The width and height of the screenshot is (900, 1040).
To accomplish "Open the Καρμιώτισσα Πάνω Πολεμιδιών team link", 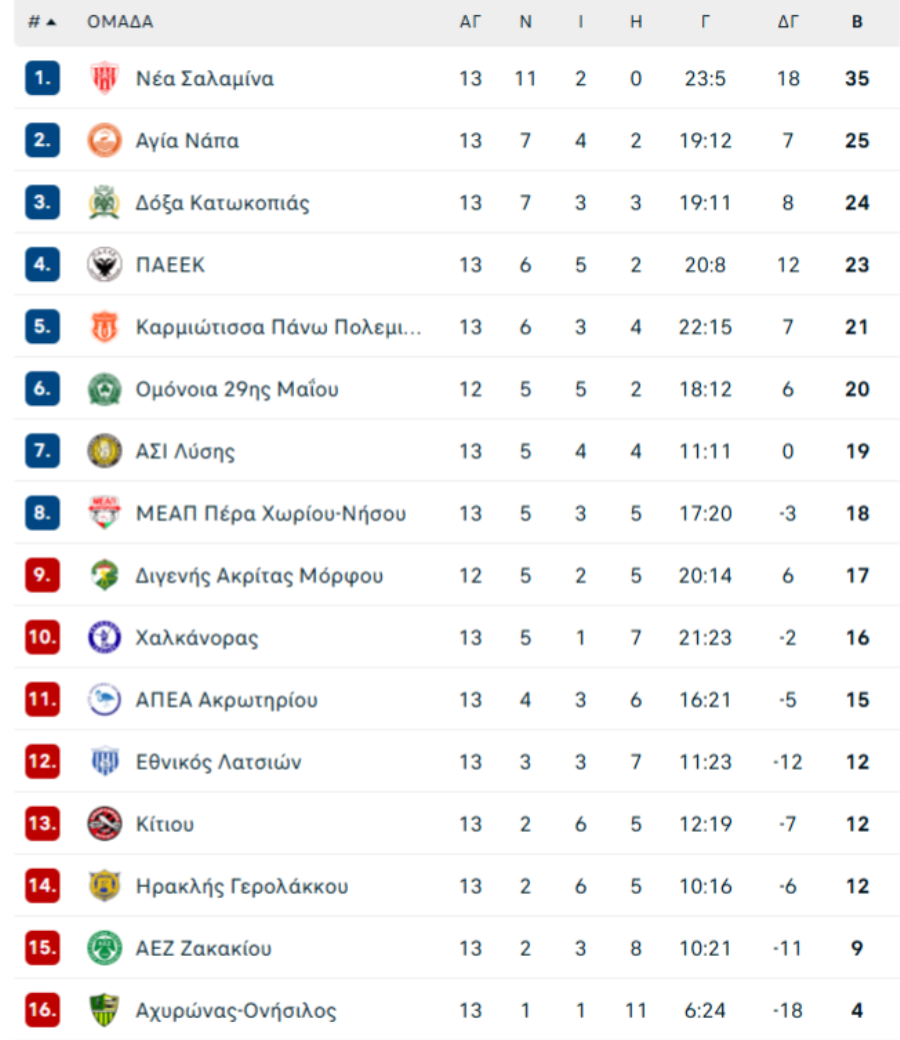I will pos(278,327).
